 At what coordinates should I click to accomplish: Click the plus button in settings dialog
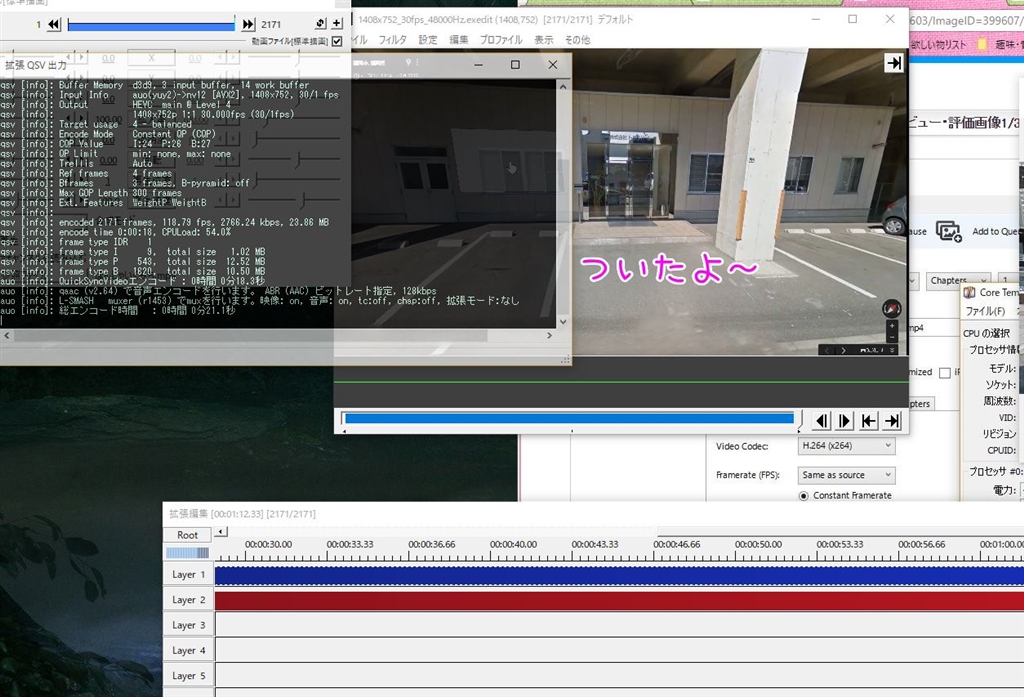click(x=337, y=24)
